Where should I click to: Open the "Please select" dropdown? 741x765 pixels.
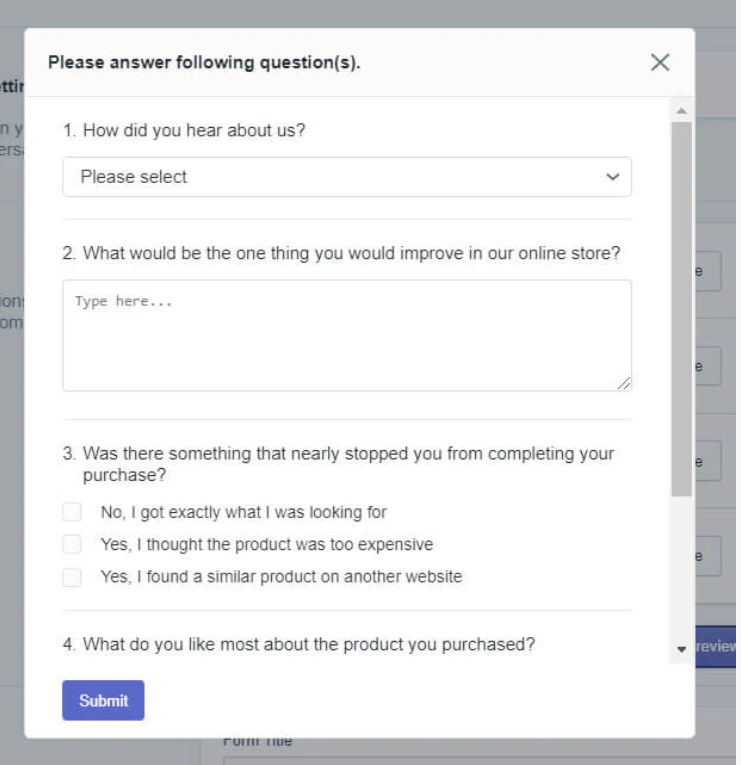[346, 177]
